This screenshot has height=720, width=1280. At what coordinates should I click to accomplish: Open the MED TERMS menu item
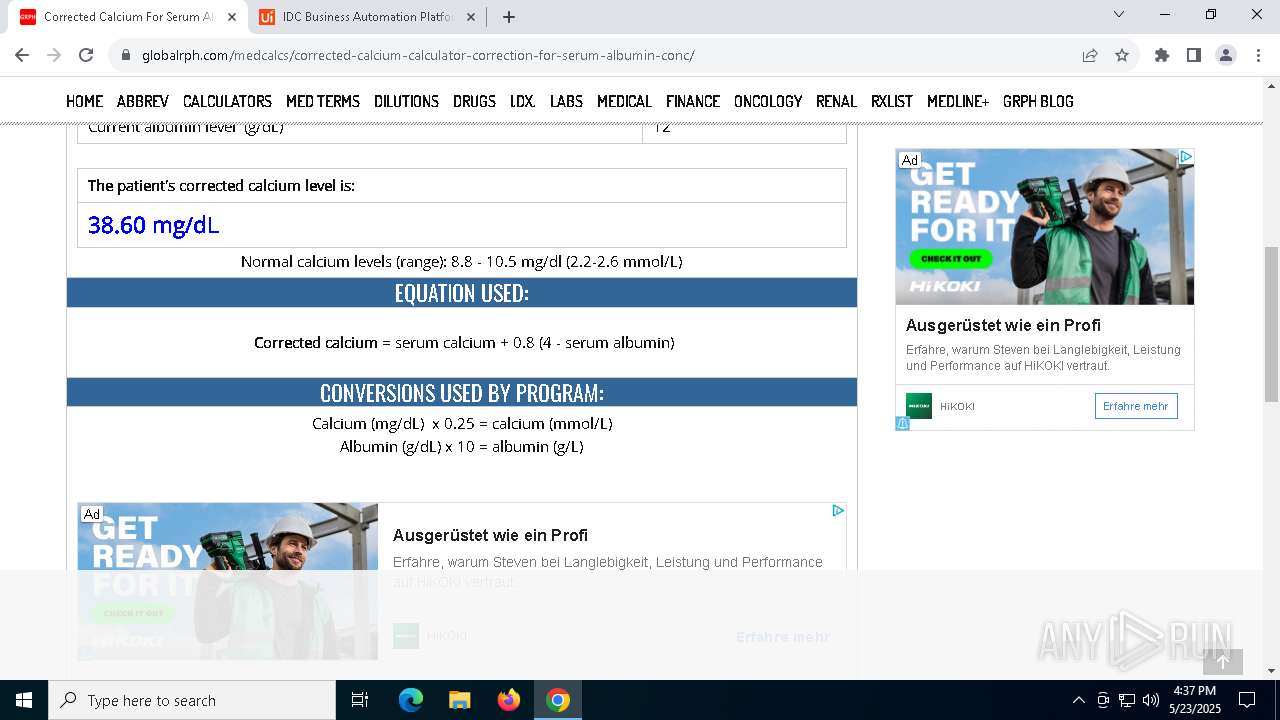323,101
